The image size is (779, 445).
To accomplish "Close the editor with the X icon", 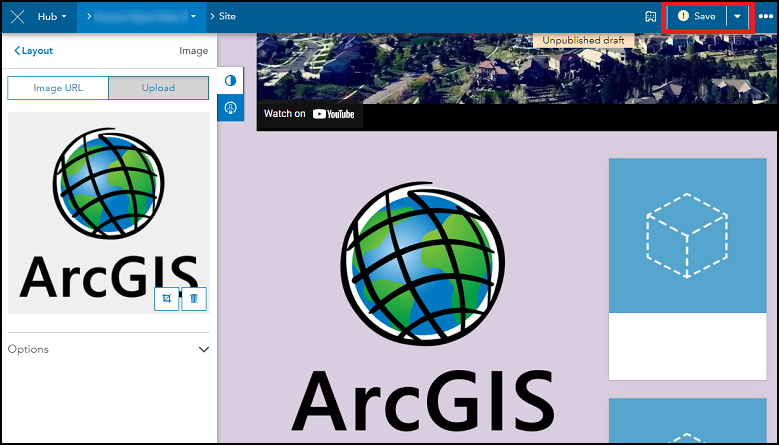I will [17, 17].
